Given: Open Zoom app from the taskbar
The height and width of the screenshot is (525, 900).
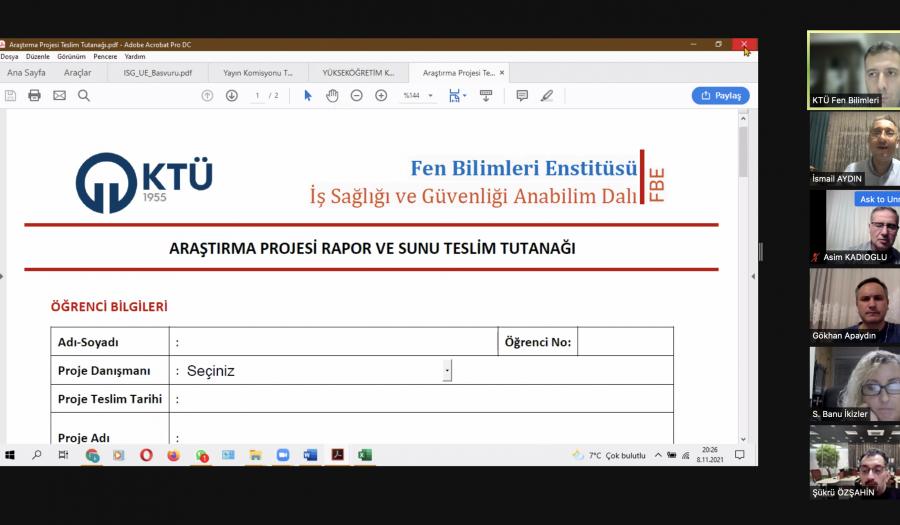Looking at the screenshot, I should tap(283, 455).
